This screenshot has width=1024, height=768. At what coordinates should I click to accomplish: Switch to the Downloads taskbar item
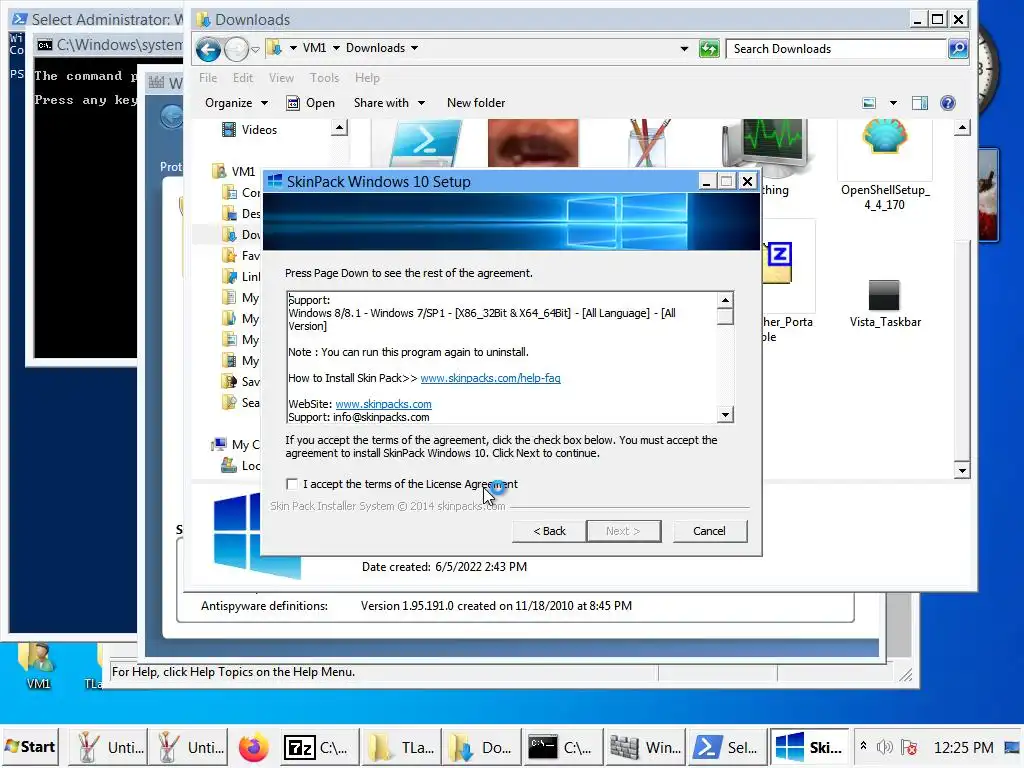coord(481,748)
